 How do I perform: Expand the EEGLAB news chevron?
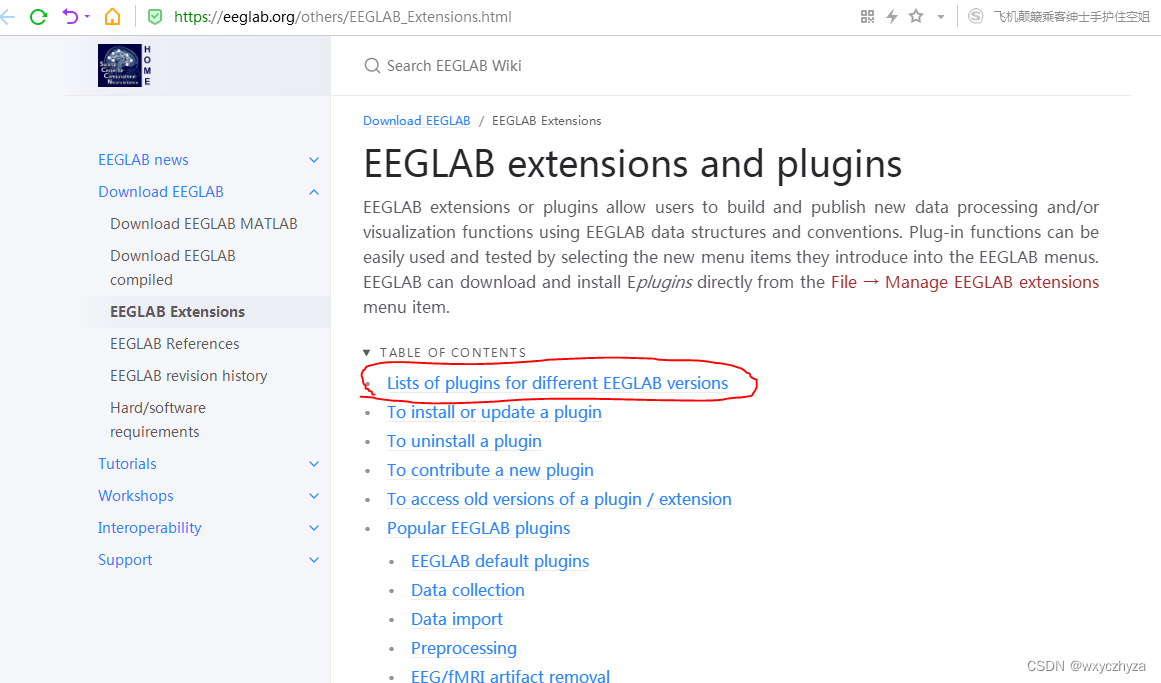pyautogui.click(x=314, y=160)
